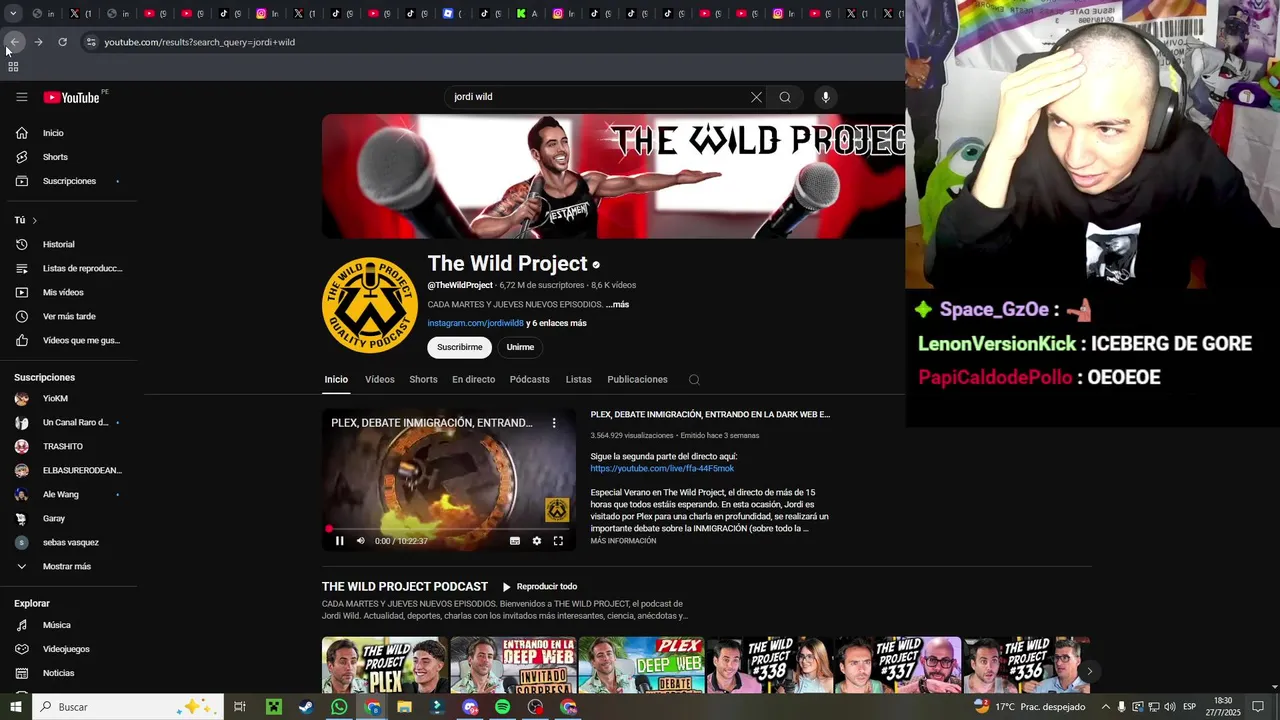The width and height of the screenshot is (1280, 720).
Task: Open the Wild Project PLEX thumbnail
Action: coord(385,665)
